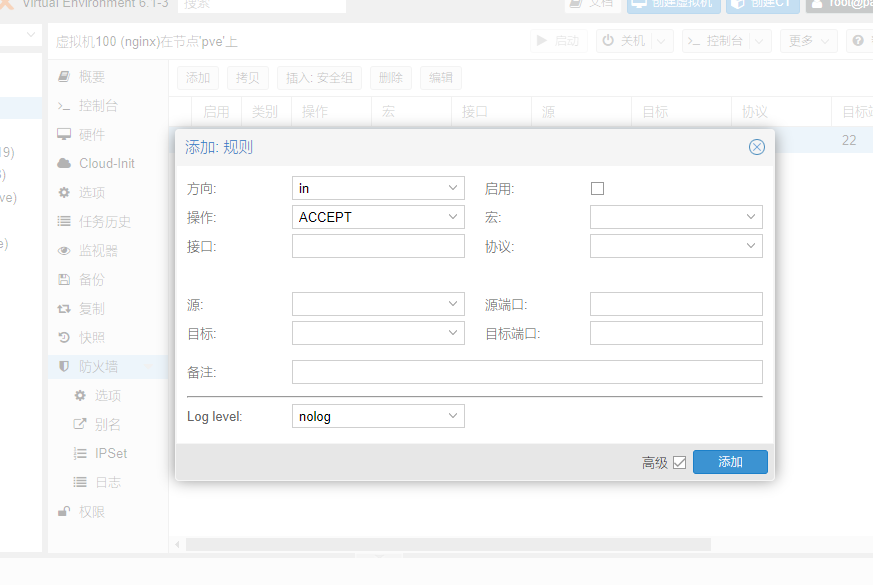
Task: Open 权限 permissions menu item
Action: (x=91, y=512)
